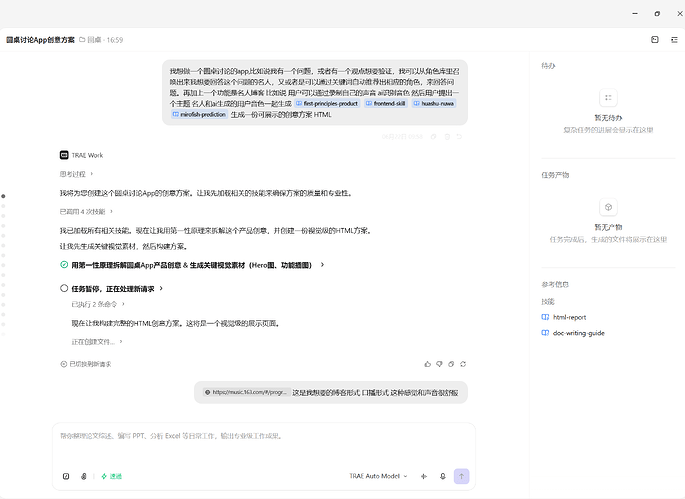The width and height of the screenshot is (685, 499).
Task: Delete the user message with the faint trash icon
Action: [447, 137]
